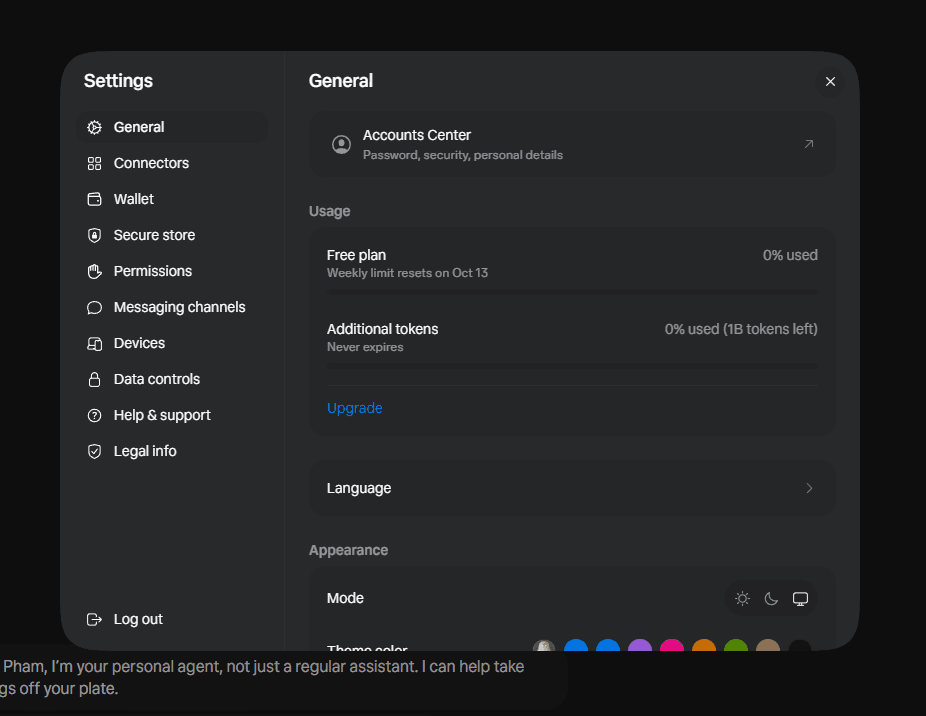Go to Help & support section
The image size is (926, 716).
point(172,415)
